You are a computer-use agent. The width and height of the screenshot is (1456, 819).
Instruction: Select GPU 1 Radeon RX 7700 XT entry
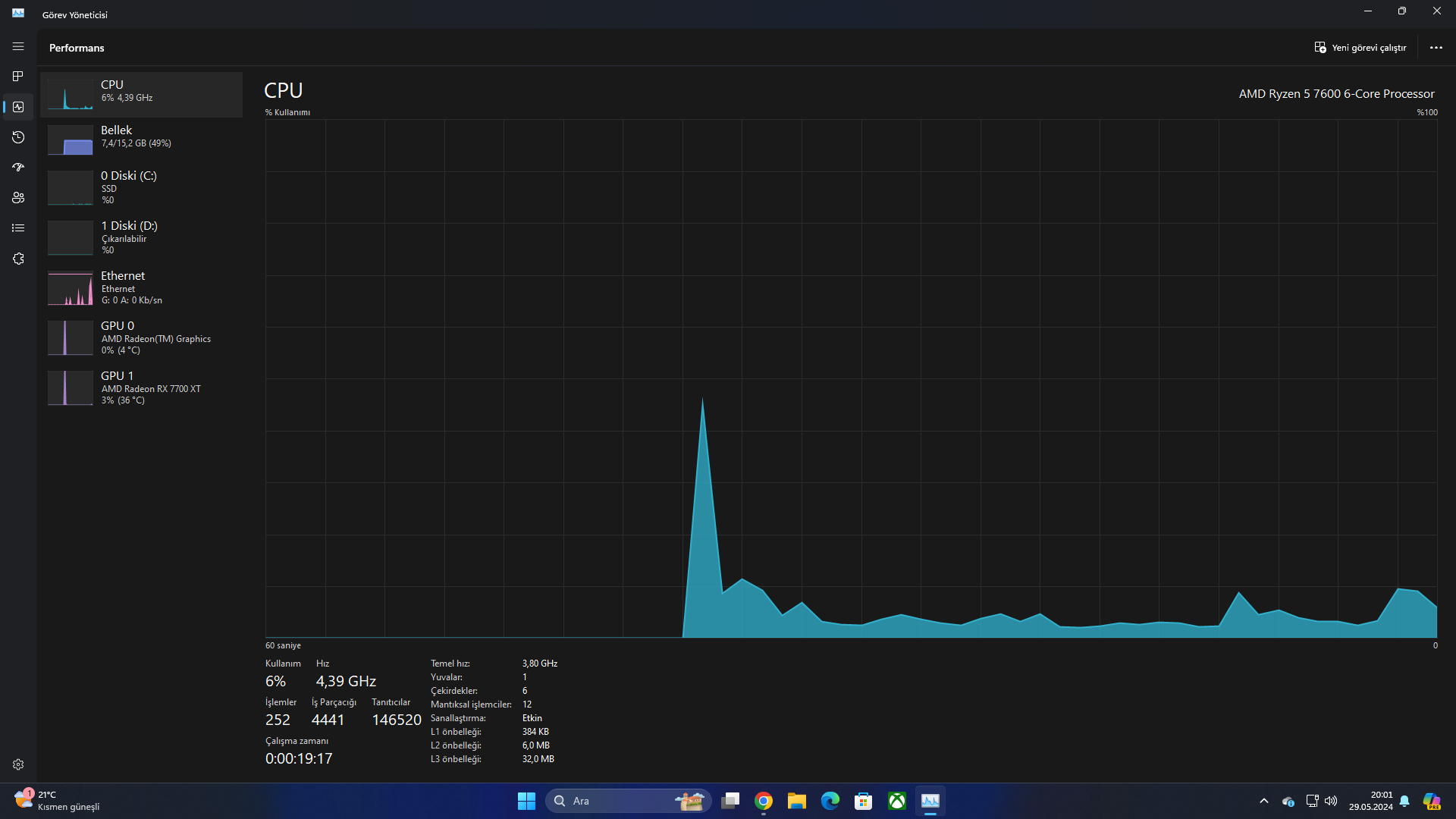[x=141, y=388]
